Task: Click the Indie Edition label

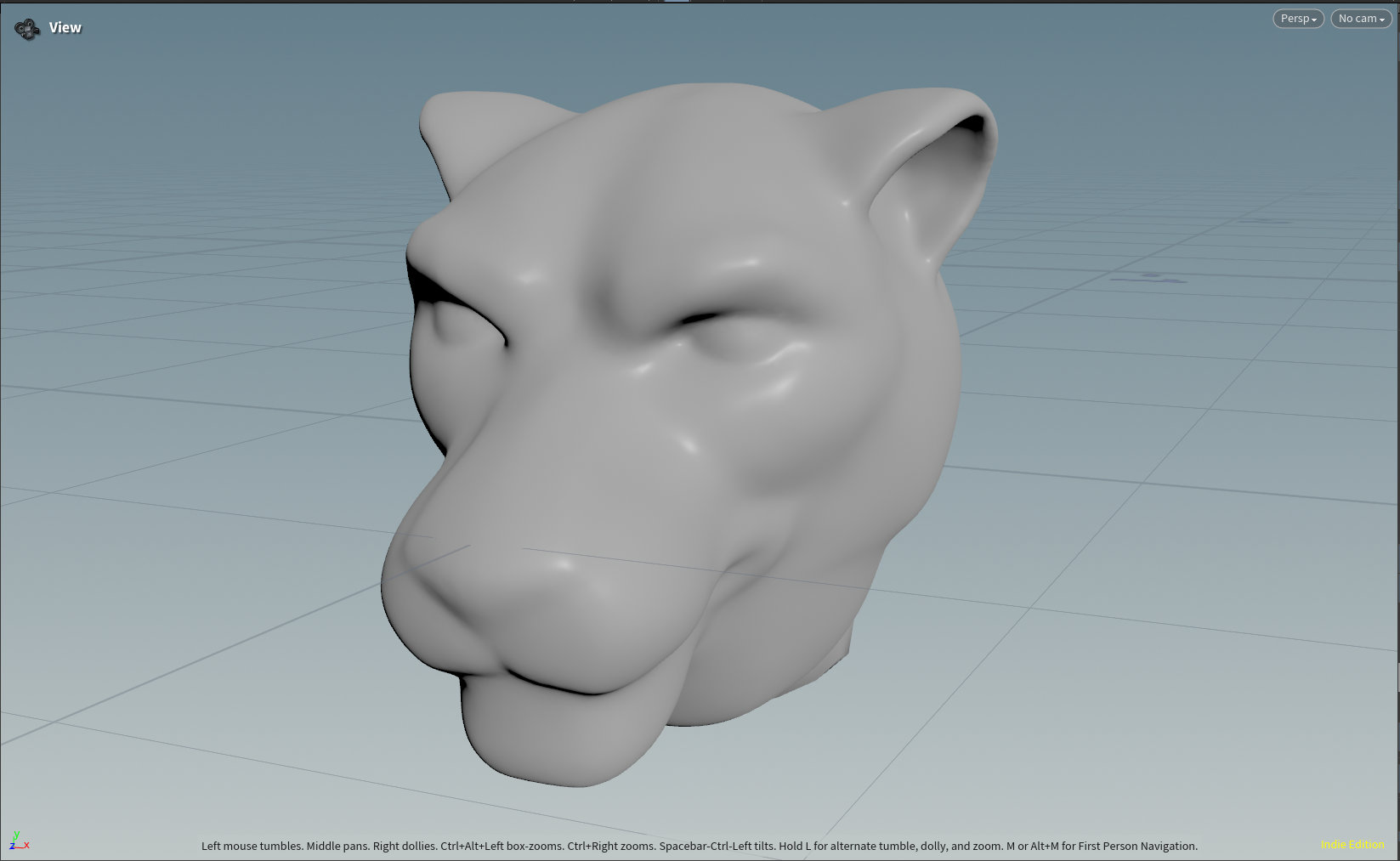Action: (1352, 844)
